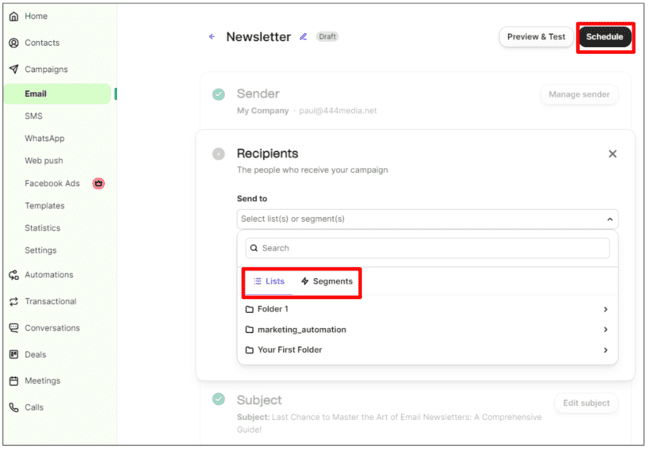Viewport: 650px width, 449px height.
Task: Open Facebook Ads section
Action: click(52, 183)
